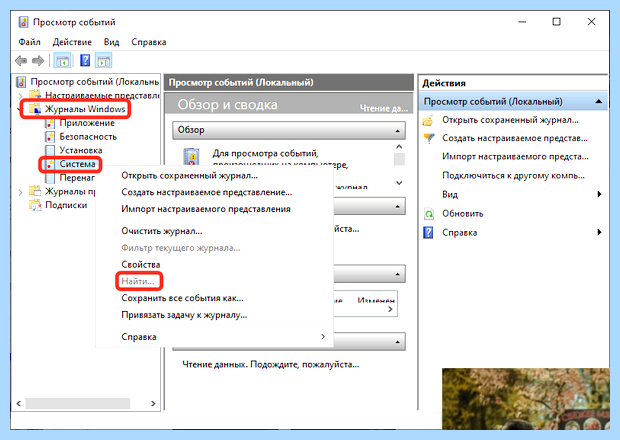
Task: Click the root Просмотр событий tree icon
Action: (x=21, y=82)
